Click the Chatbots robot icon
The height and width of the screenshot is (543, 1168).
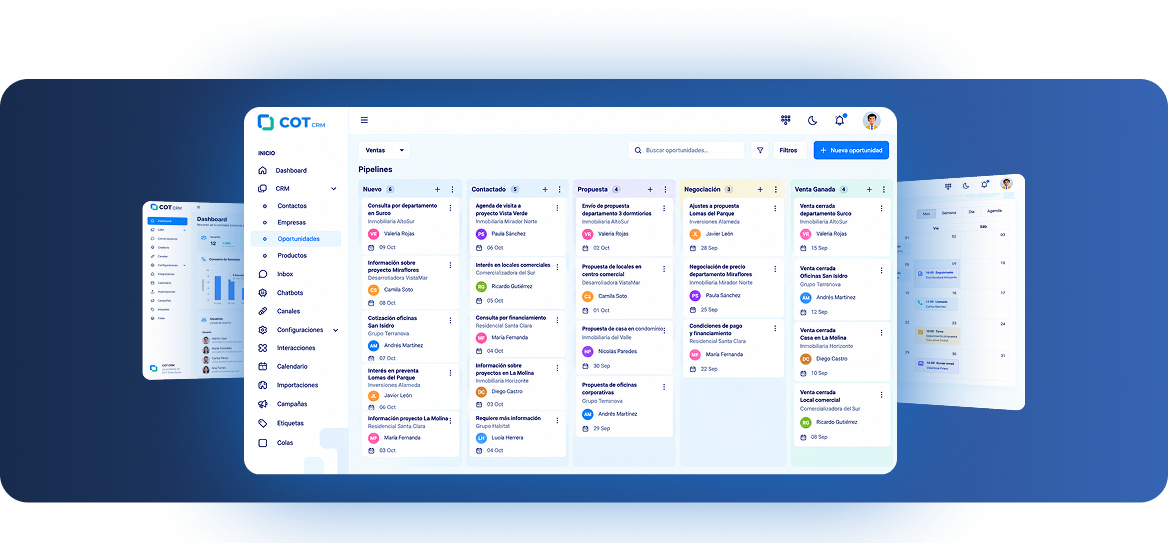(x=262, y=293)
